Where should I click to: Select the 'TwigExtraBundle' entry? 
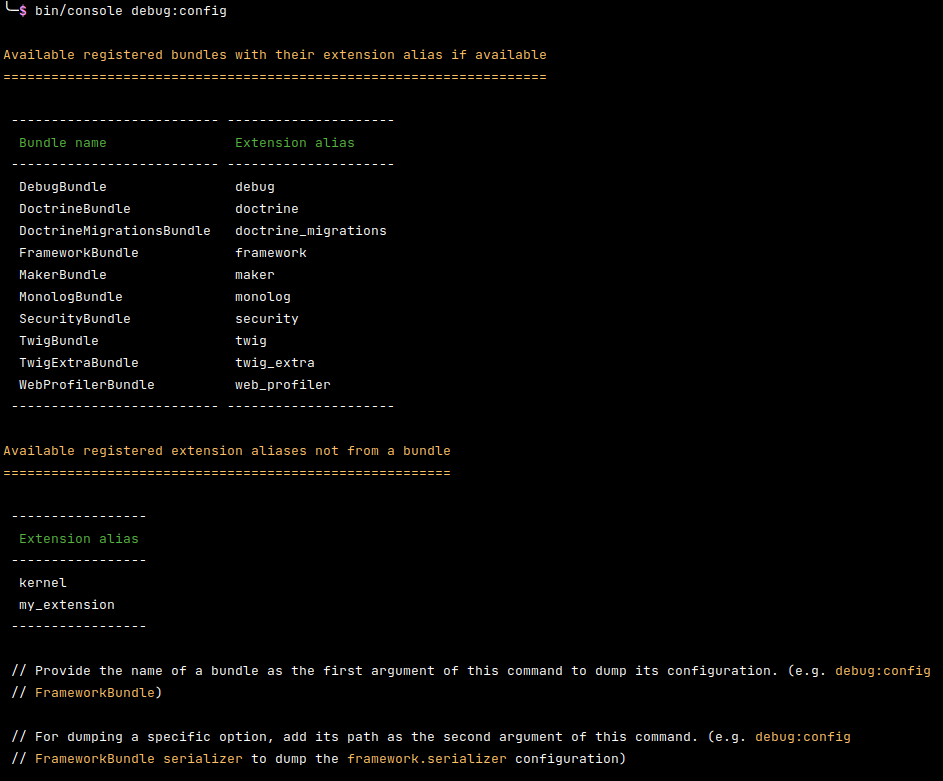point(79,363)
